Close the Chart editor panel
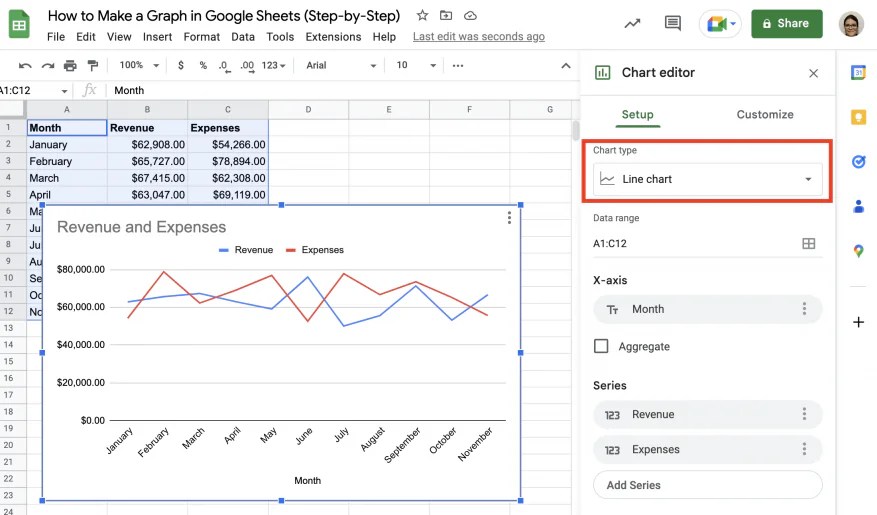 click(x=813, y=73)
